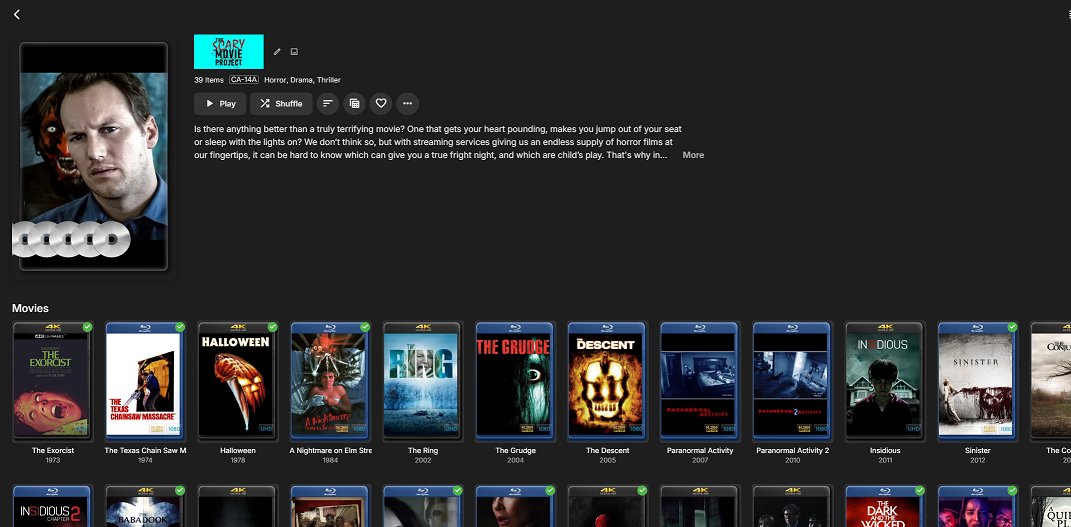Toggle watched checkmark on The Exorcist
This screenshot has height=527, width=1071.
tap(87, 327)
